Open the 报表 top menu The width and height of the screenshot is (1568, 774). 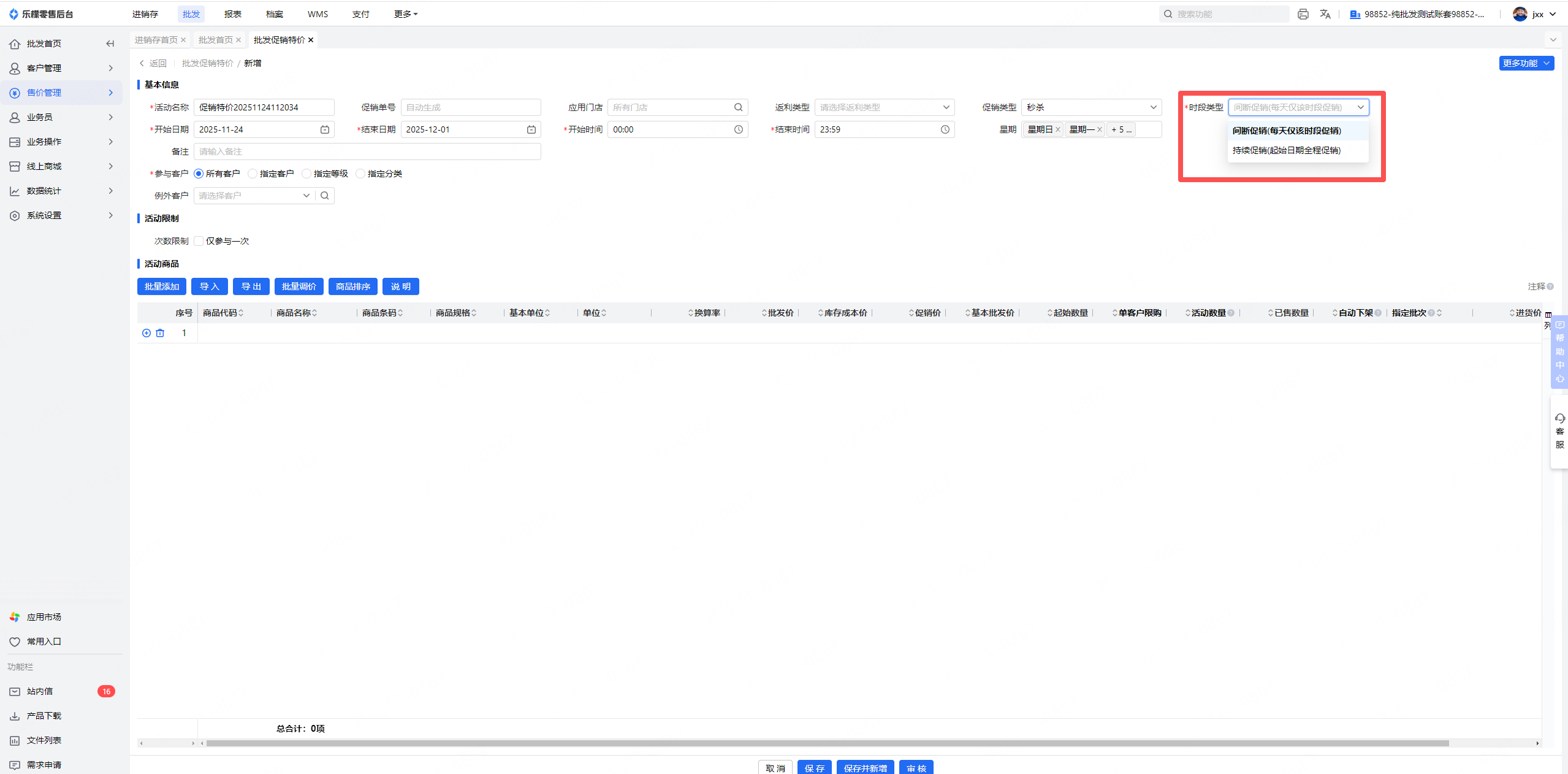coord(232,14)
